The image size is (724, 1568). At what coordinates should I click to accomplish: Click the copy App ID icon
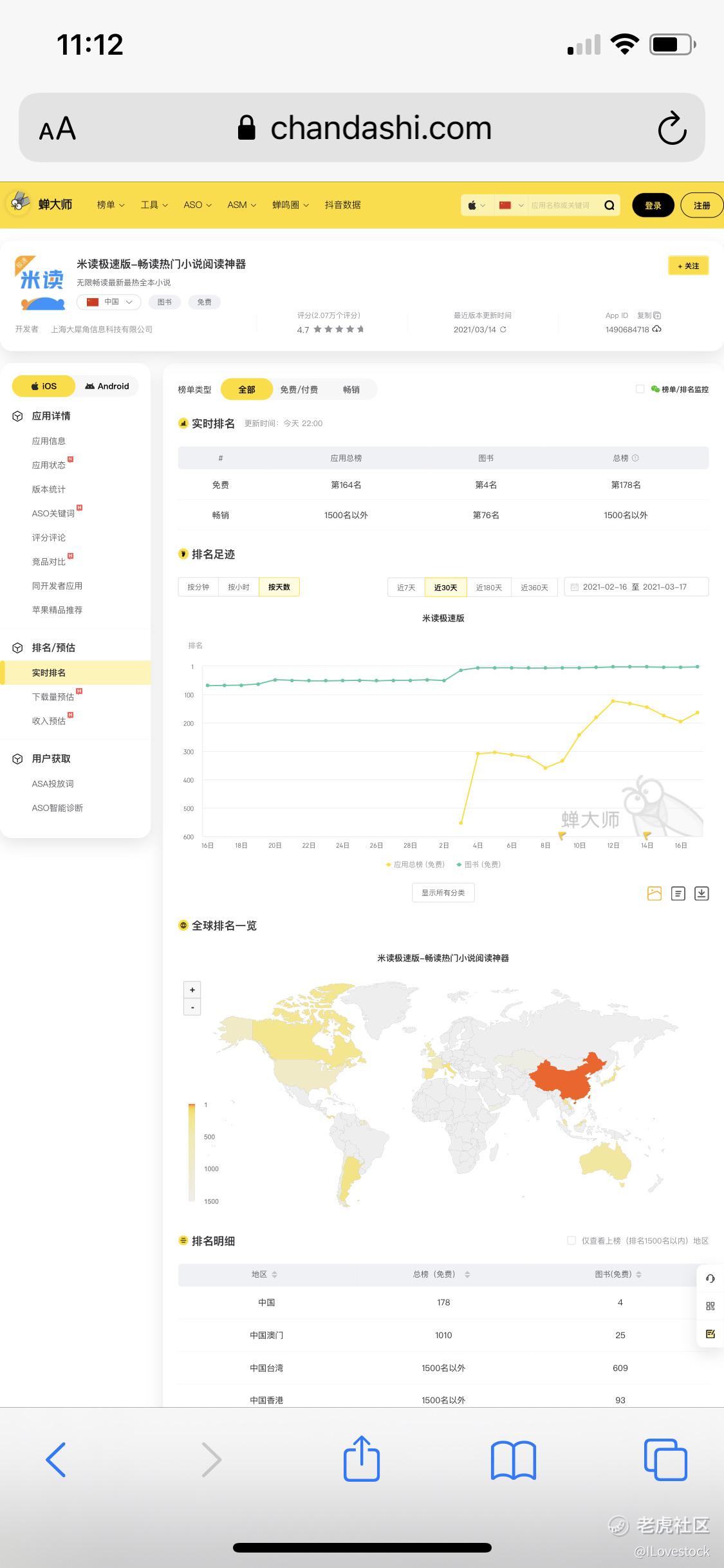click(x=657, y=315)
